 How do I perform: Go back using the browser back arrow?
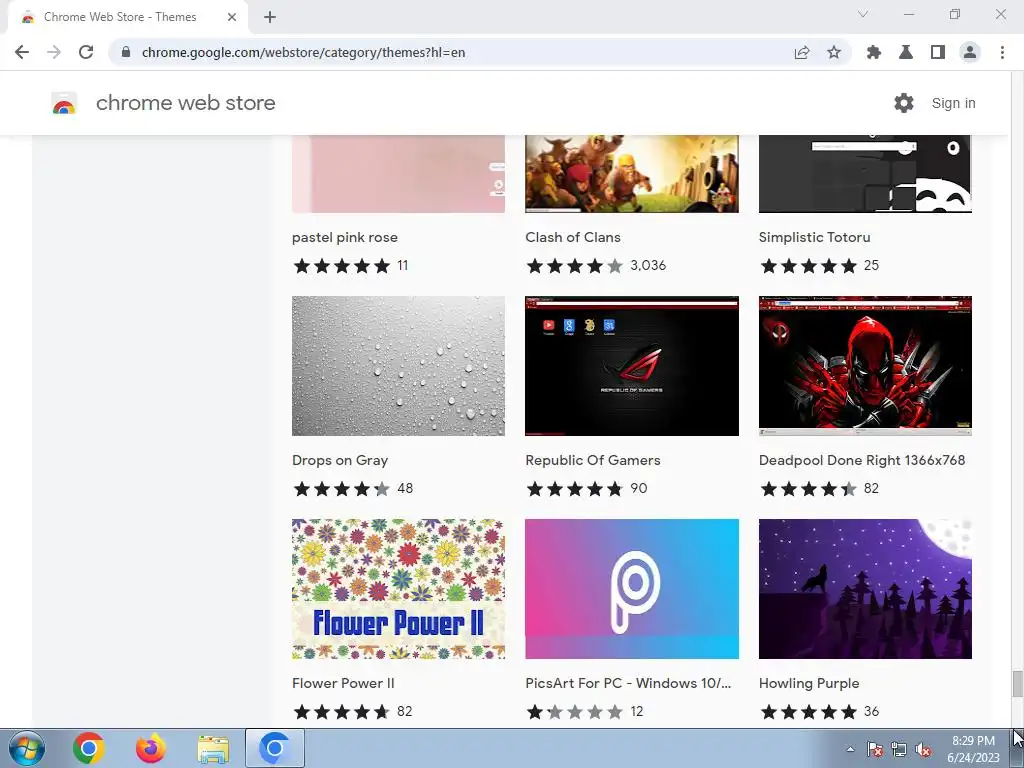22,52
